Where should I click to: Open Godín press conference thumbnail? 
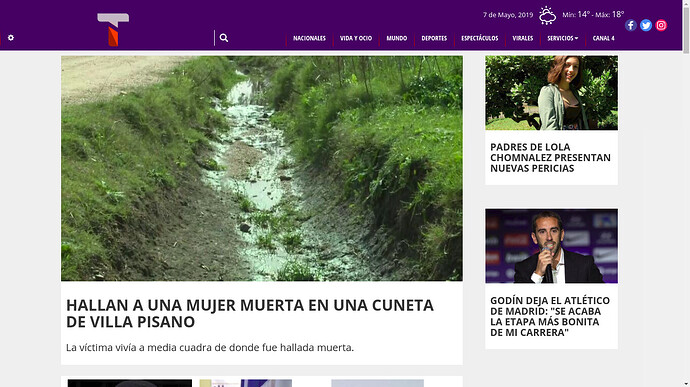551,246
